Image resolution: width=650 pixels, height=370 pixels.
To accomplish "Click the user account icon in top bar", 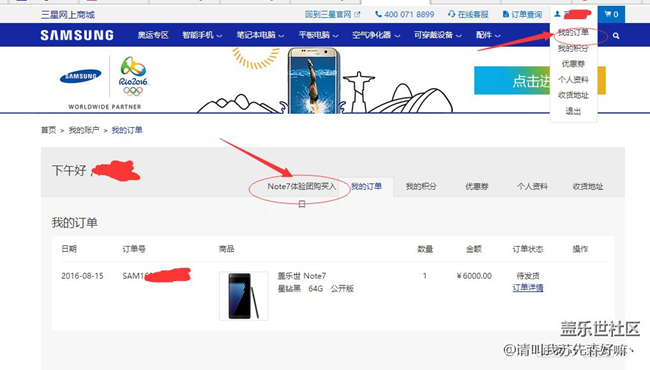I will pyautogui.click(x=558, y=14).
